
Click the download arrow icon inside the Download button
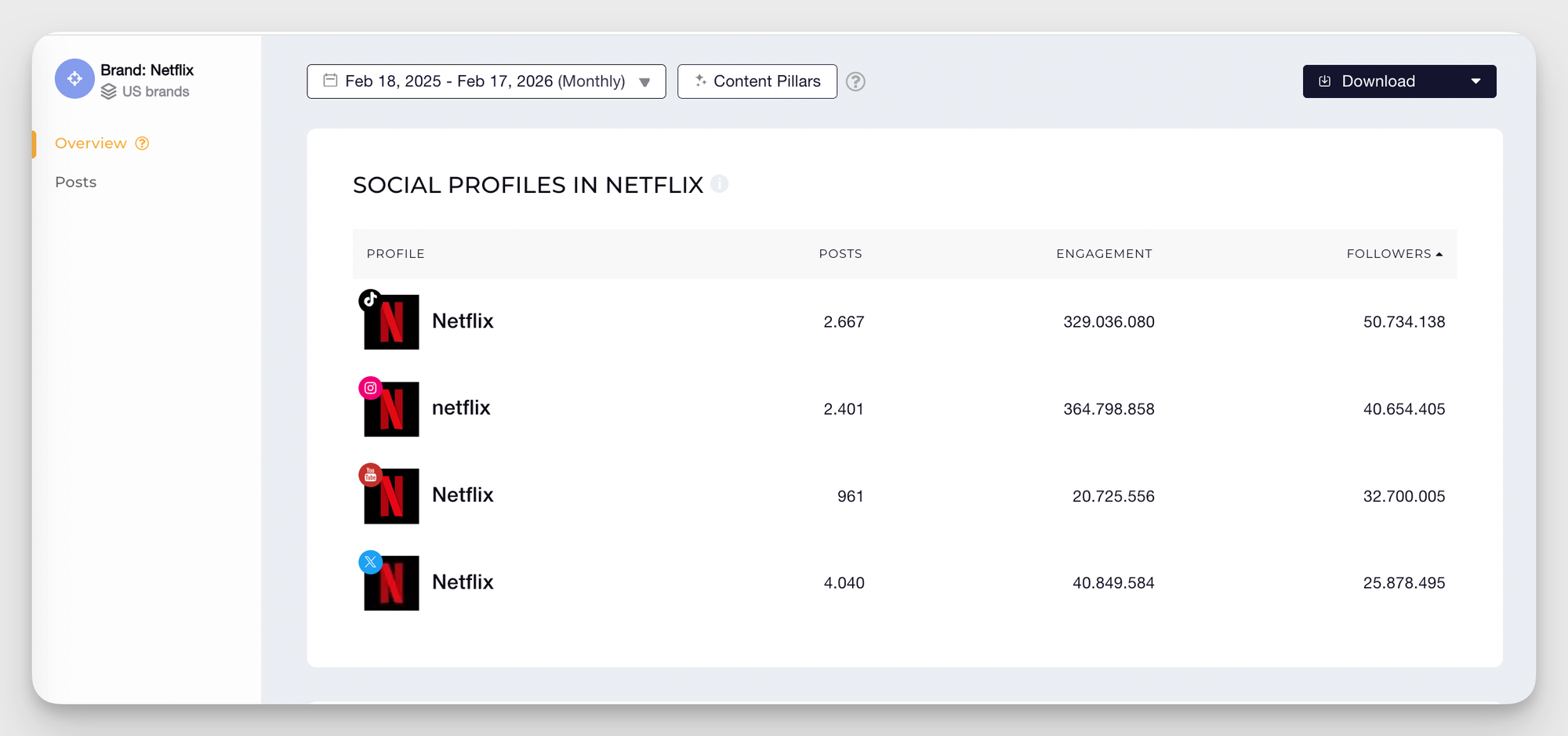click(1325, 81)
